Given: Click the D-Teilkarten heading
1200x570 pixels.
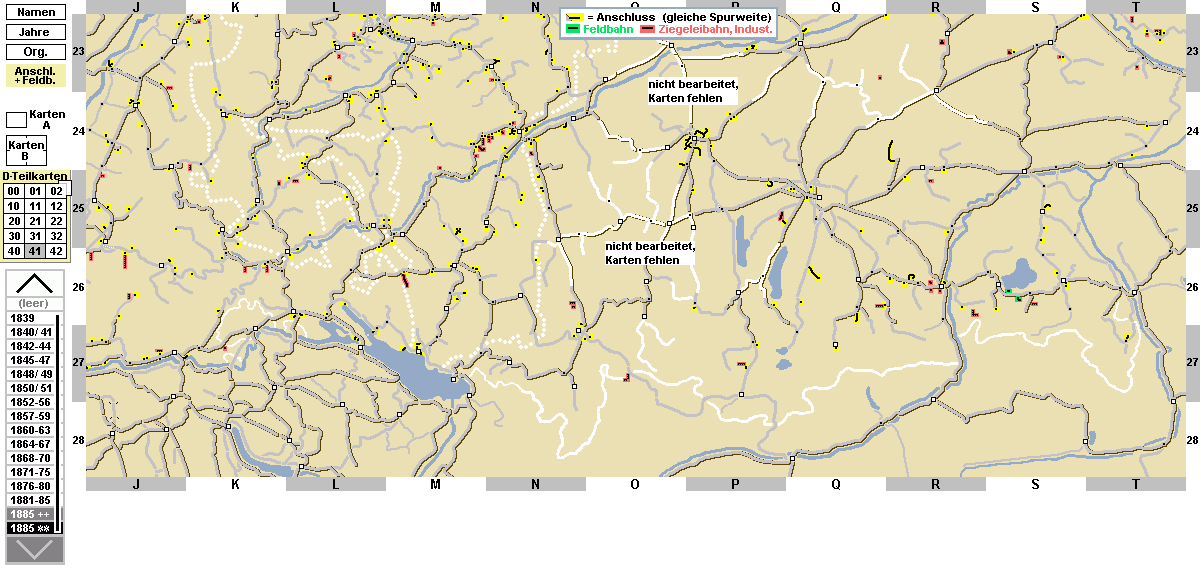Looking at the screenshot, I should pyautogui.click(x=35, y=176).
